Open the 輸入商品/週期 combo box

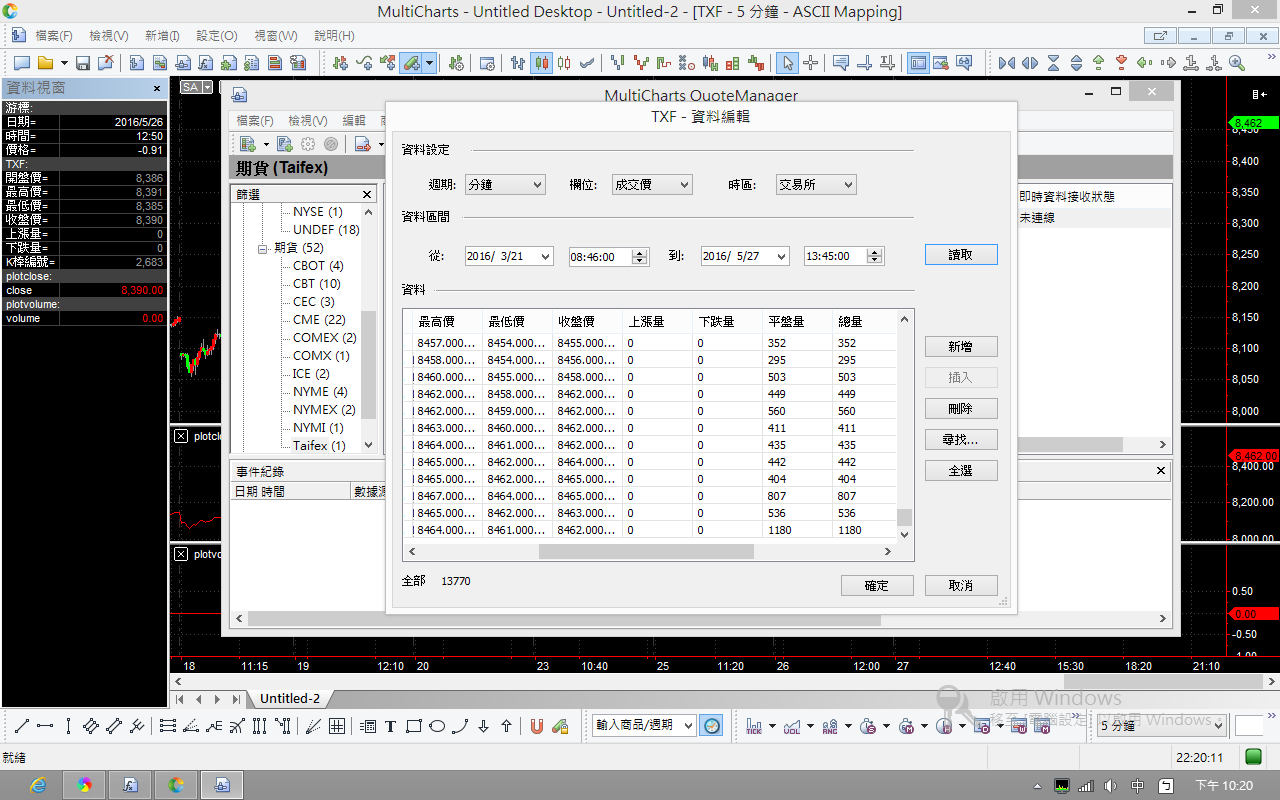coord(645,726)
